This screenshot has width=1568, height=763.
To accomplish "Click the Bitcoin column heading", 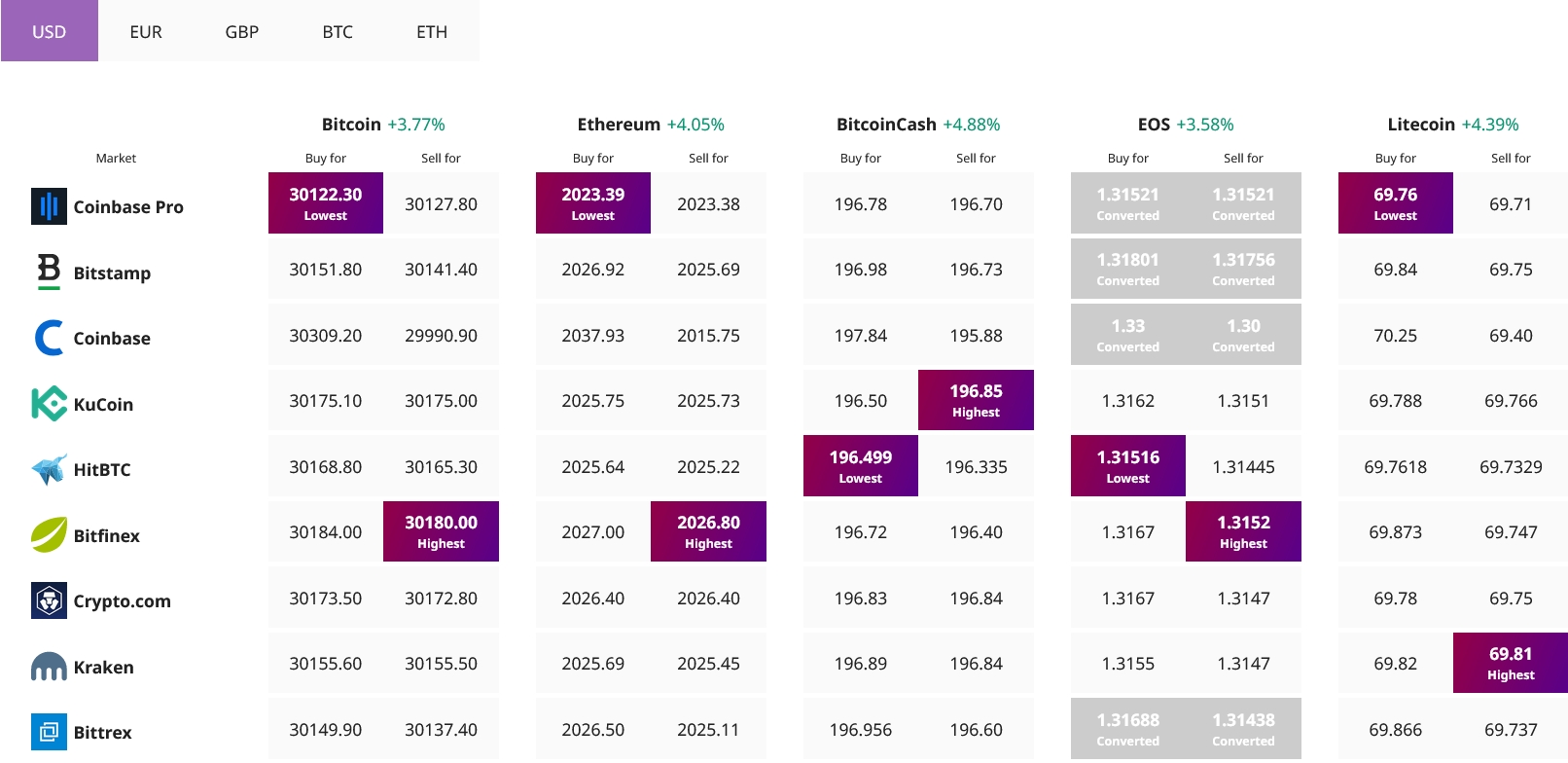I will 351,124.
